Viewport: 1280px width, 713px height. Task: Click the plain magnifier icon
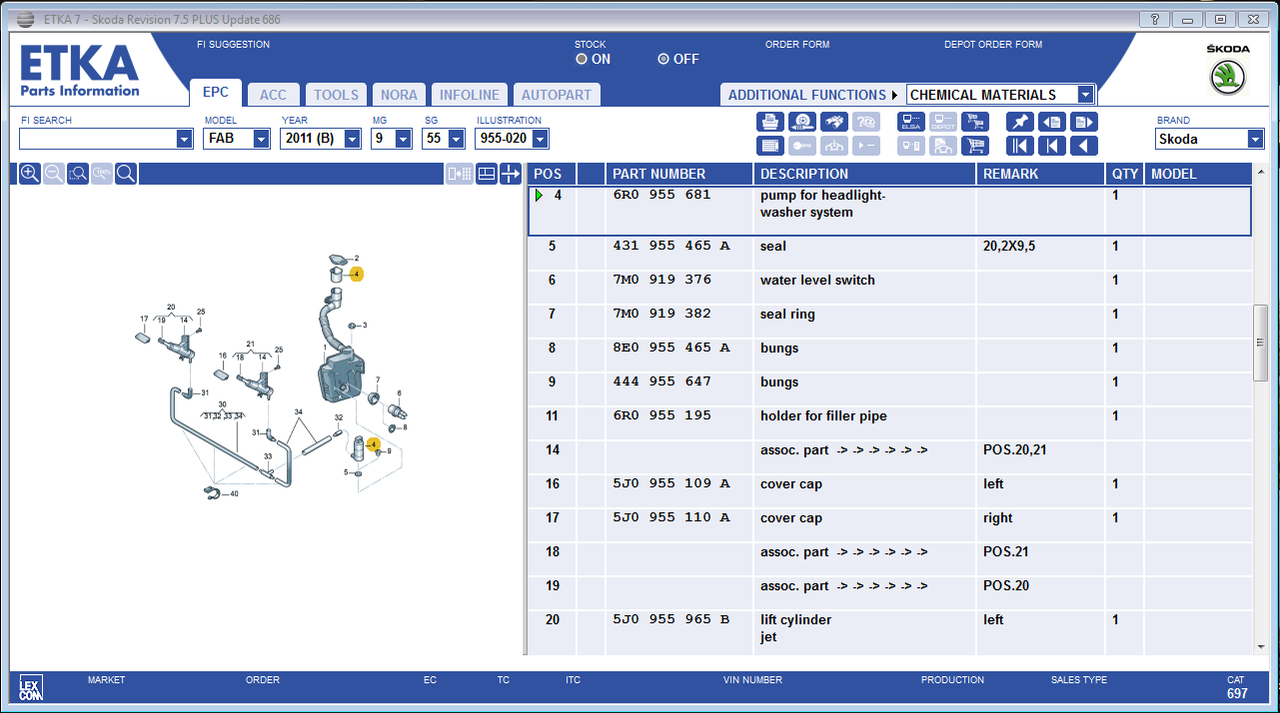click(x=126, y=174)
